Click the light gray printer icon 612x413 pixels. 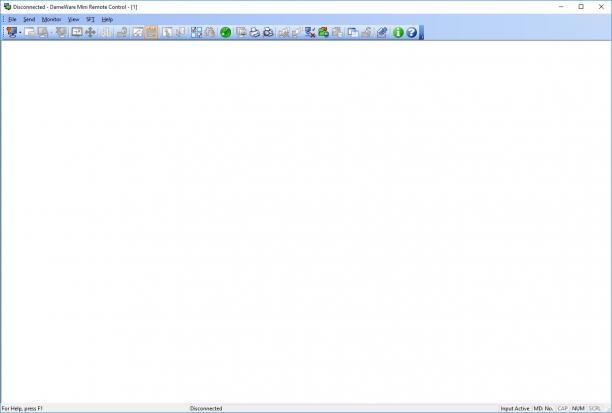pos(254,32)
